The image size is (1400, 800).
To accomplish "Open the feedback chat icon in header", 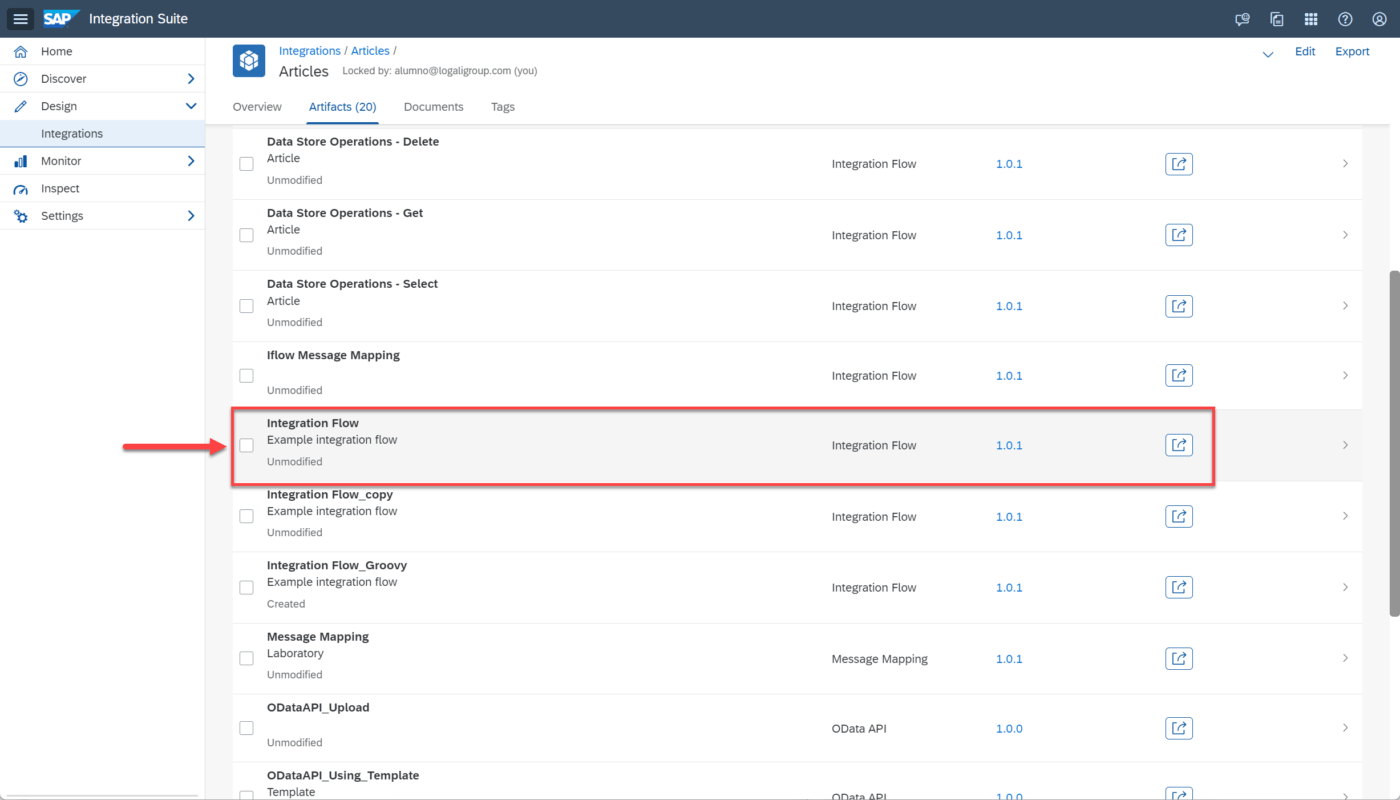I will coord(1243,19).
